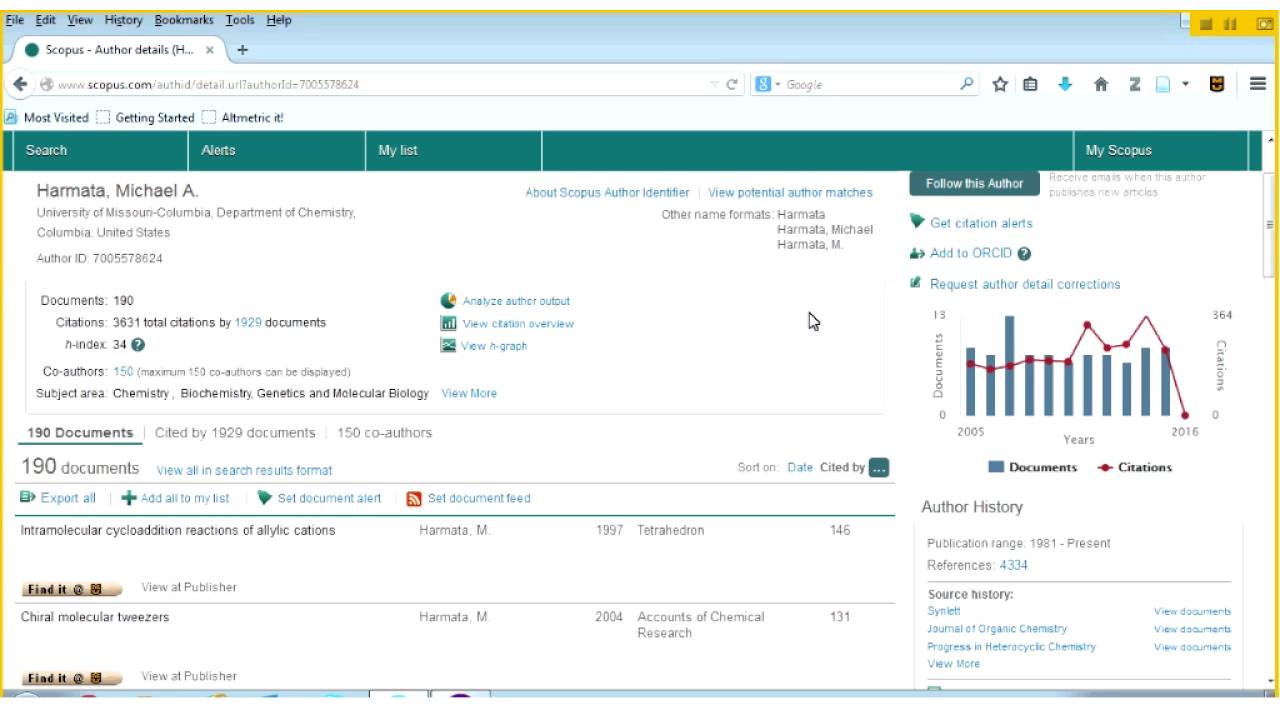Click Set document alert flag icon
The image size is (1280, 720).
click(264, 498)
